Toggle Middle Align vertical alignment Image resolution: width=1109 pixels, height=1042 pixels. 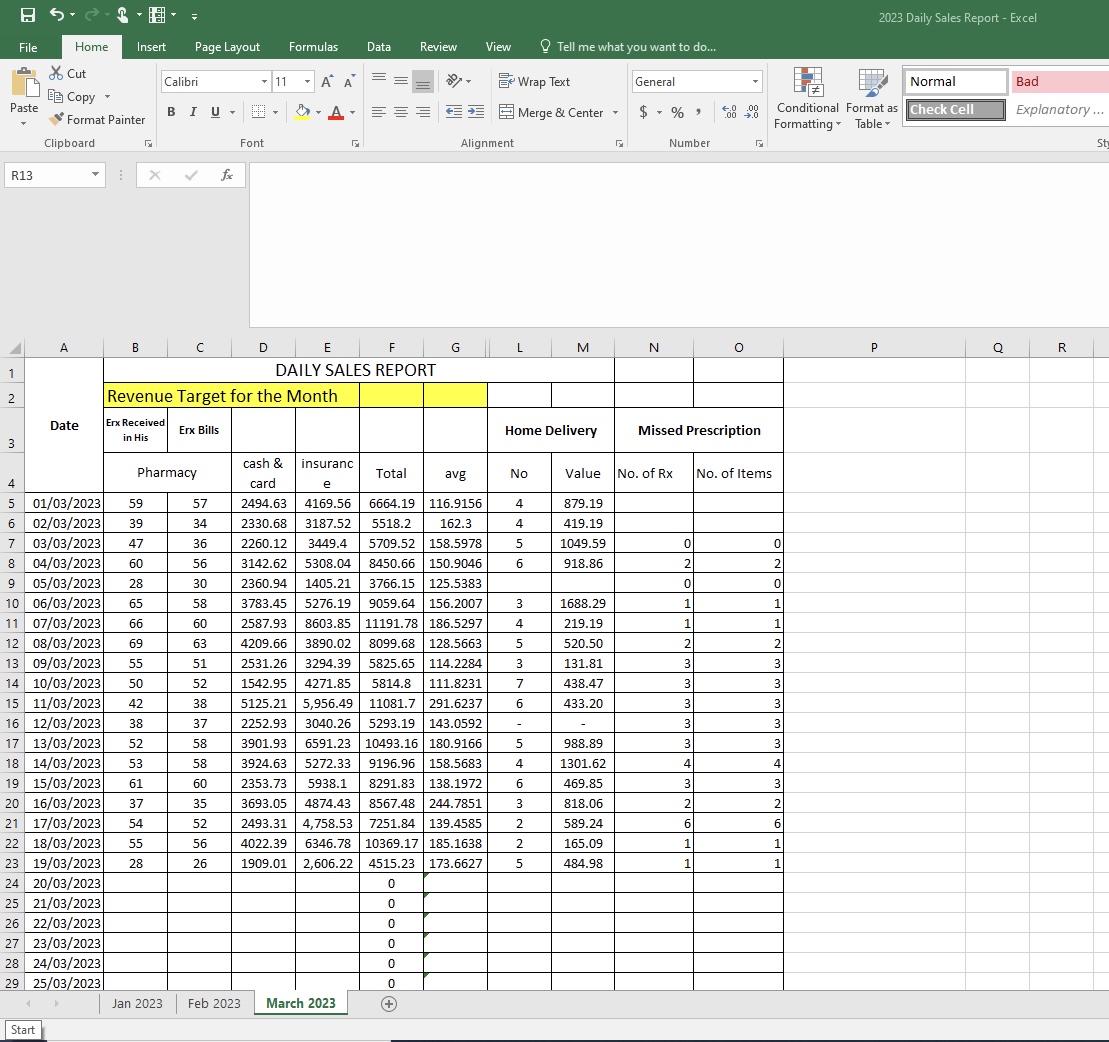click(x=401, y=81)
